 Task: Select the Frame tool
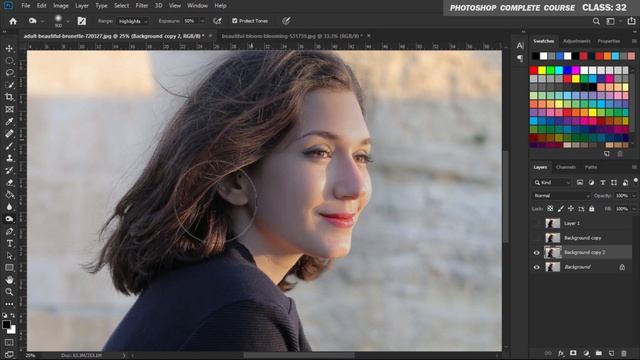9,109
